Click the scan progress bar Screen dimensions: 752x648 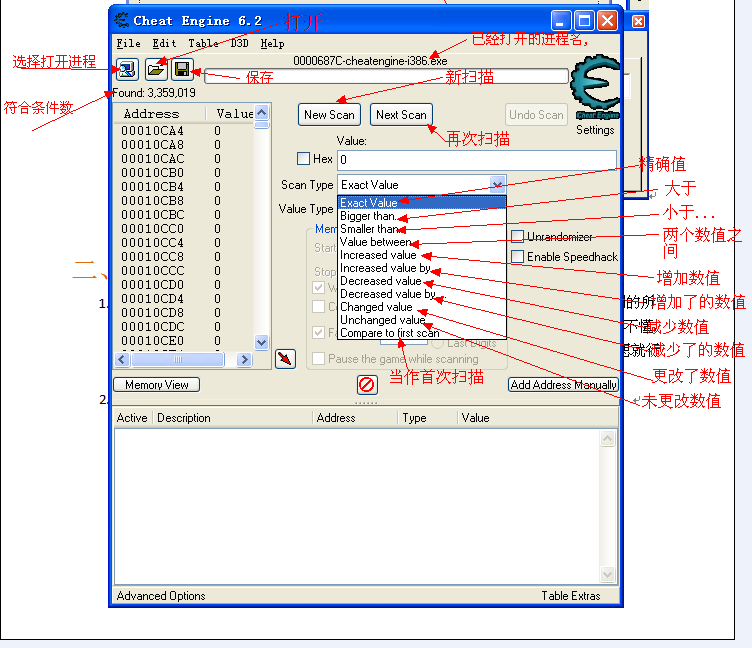click(387, 76)
